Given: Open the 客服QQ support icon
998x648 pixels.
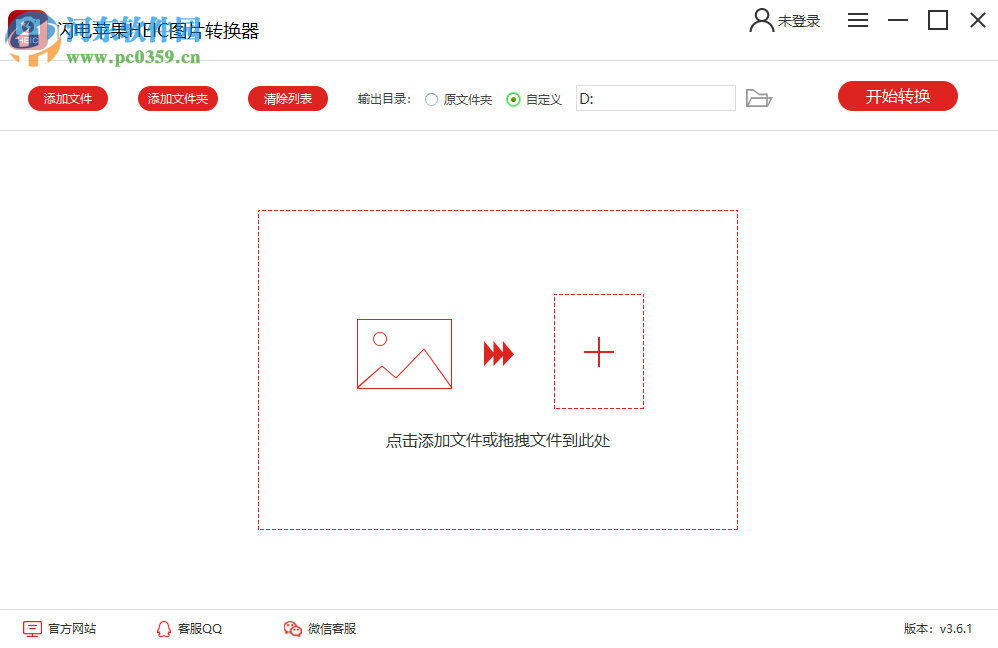Looking at the screenshot, I should click(x=163, y=628).
